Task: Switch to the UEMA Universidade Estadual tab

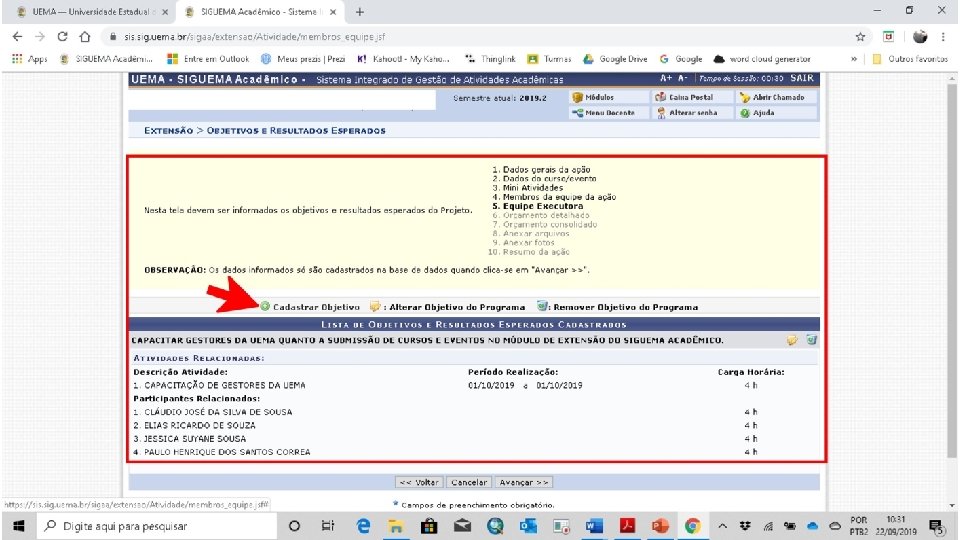Action: (x=90, y=12)
